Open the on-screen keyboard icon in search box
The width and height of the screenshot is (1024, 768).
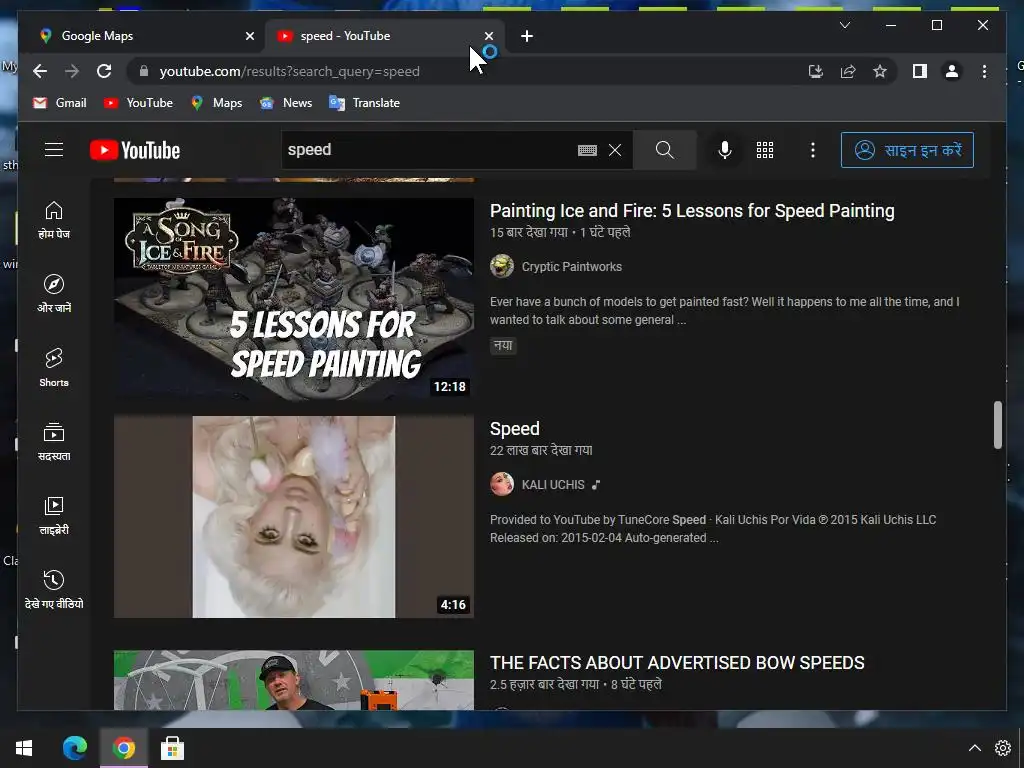[587, 150]
